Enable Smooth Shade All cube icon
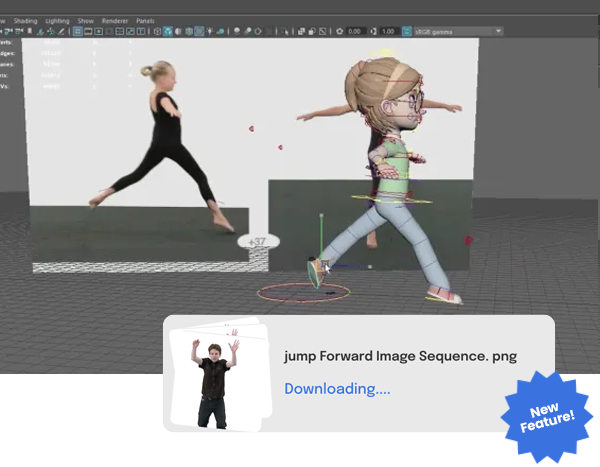Screen dimensions: 600x467 168,31
